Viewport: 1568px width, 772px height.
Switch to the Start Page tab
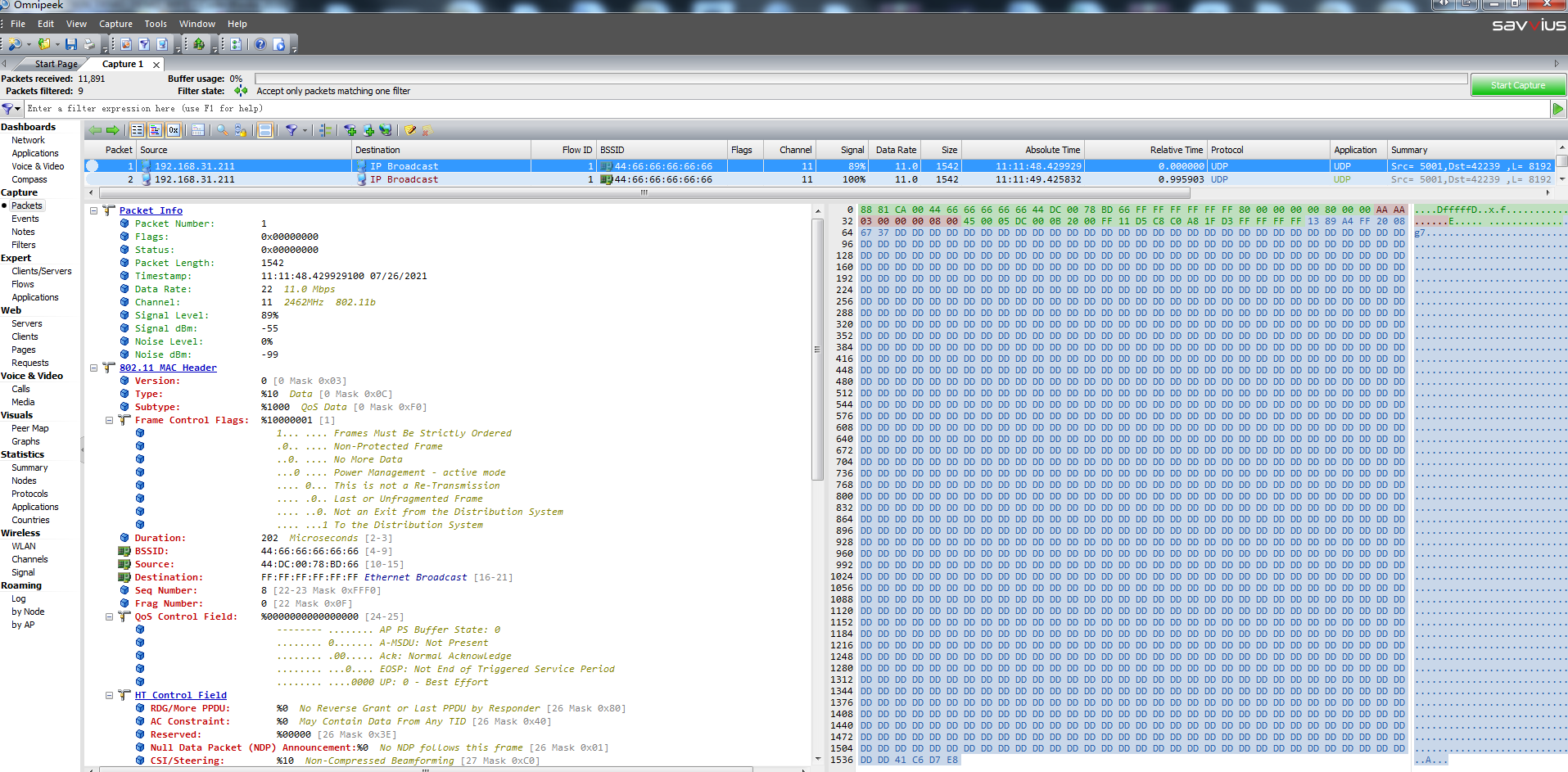(x=56, y=64)
